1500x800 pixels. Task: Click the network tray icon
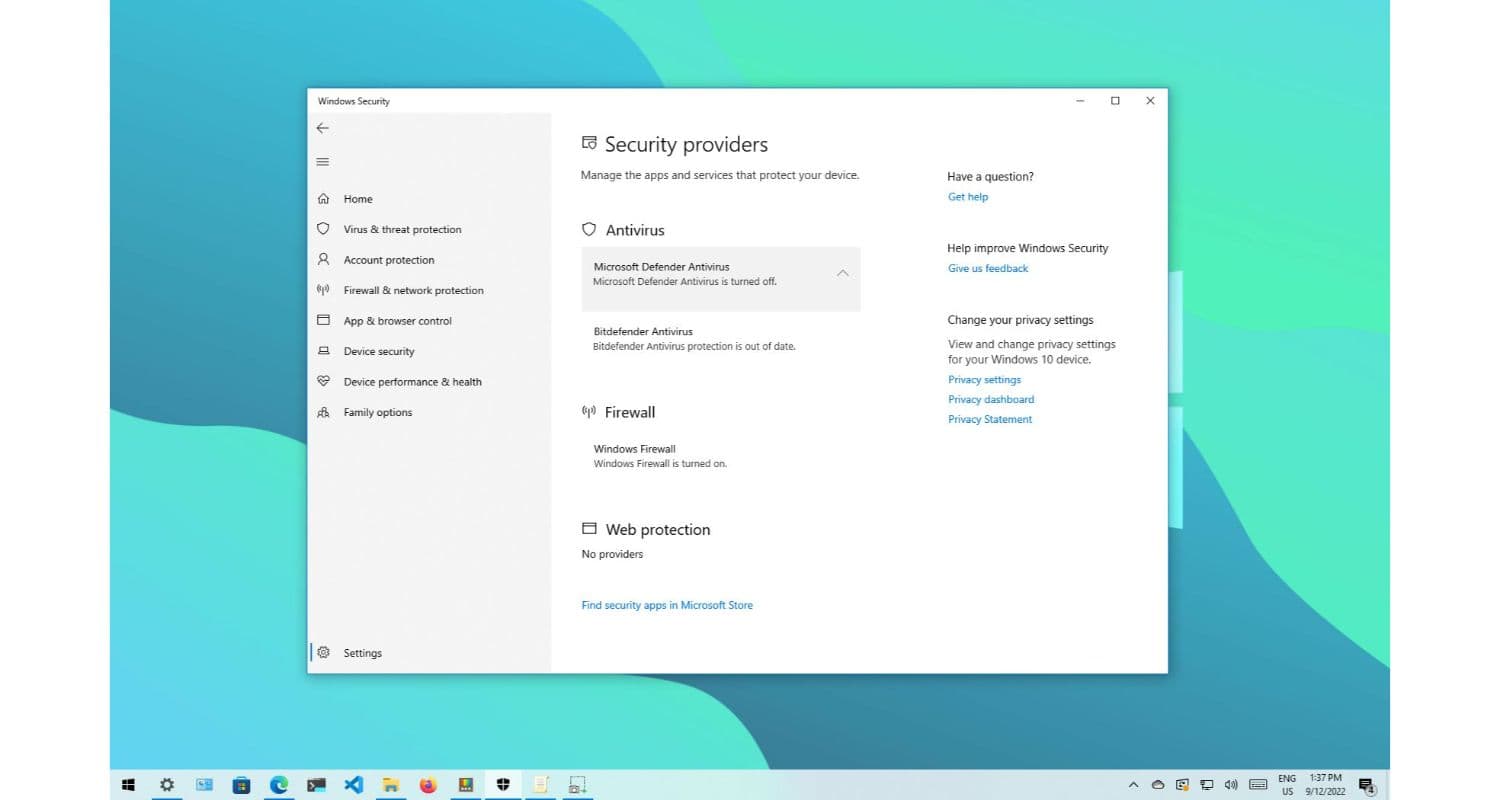pyautogui.click(x=1207, y=785)
